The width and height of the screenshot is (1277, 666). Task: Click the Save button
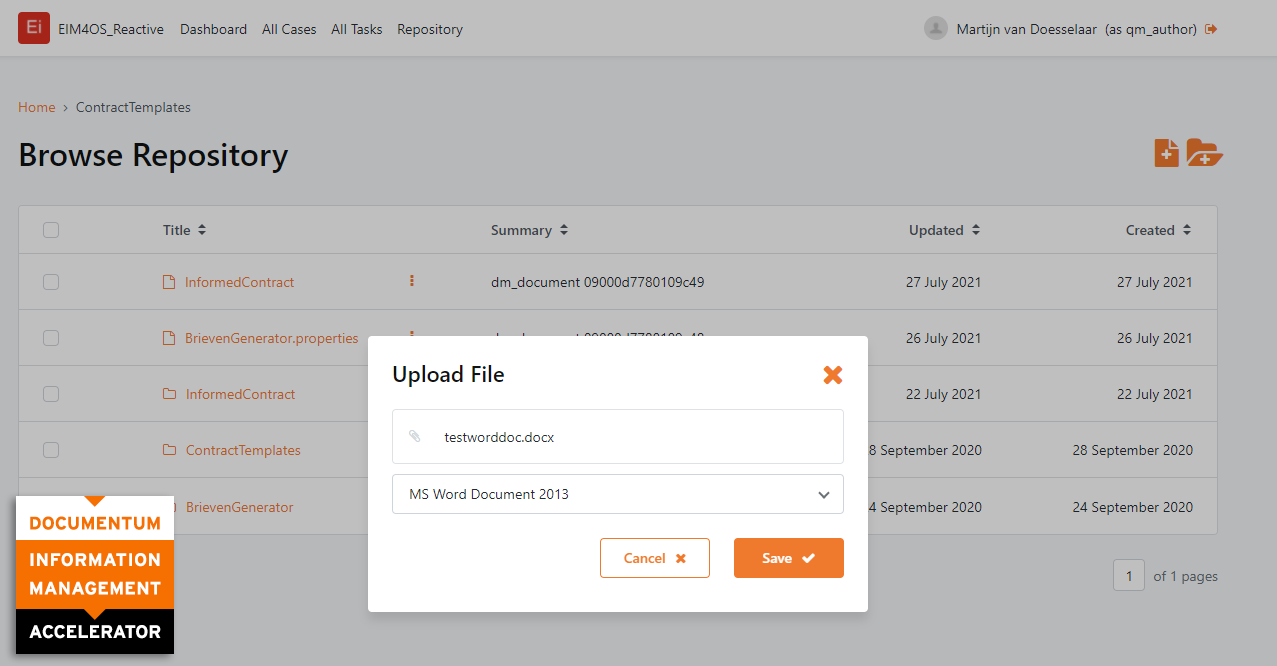click(788, 558)
